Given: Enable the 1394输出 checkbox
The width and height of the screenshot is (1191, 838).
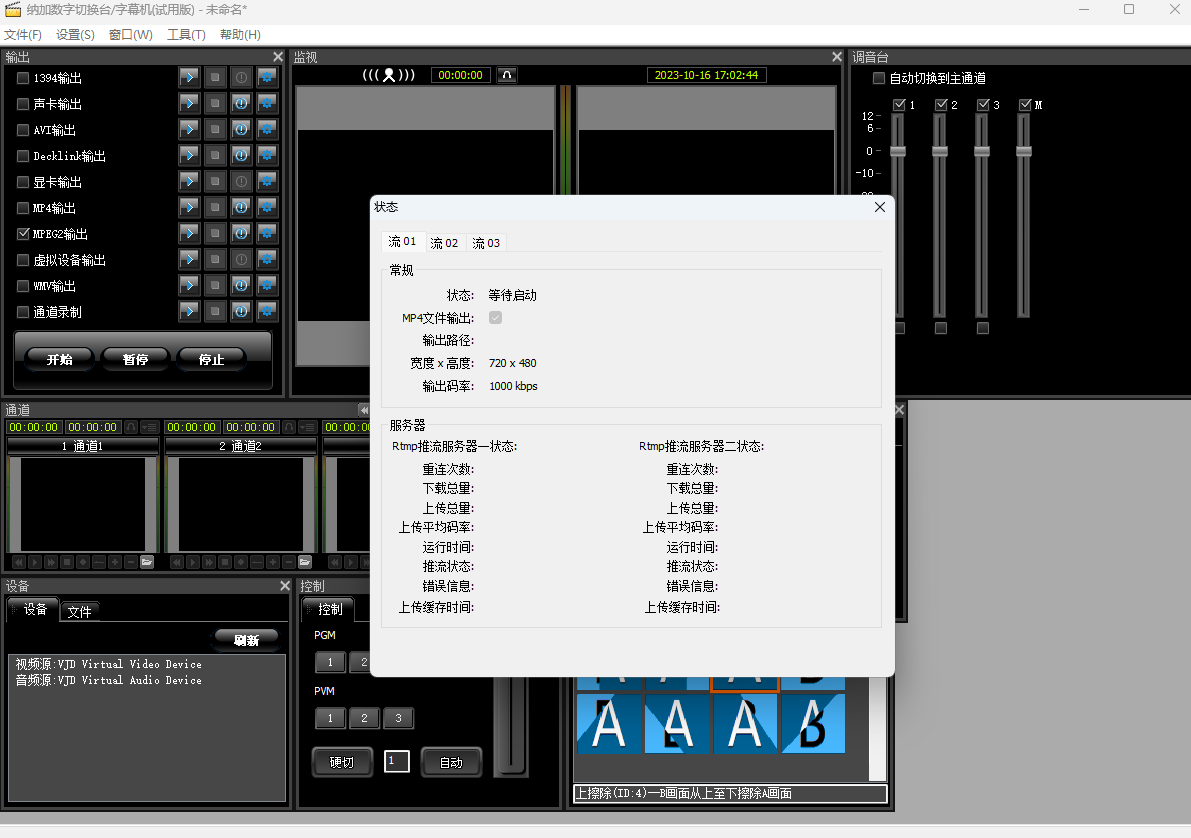Looking at the screenshot, I should [23, 77].
